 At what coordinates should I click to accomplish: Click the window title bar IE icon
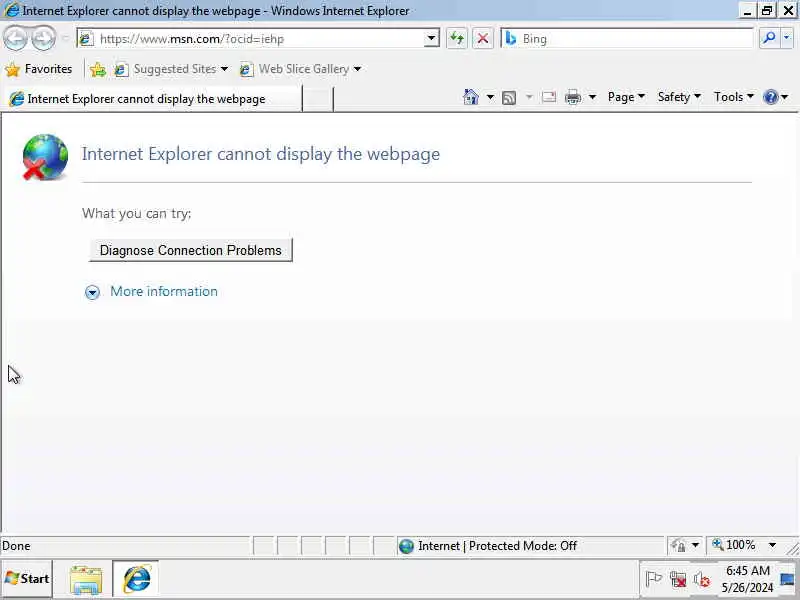point(12,10)
